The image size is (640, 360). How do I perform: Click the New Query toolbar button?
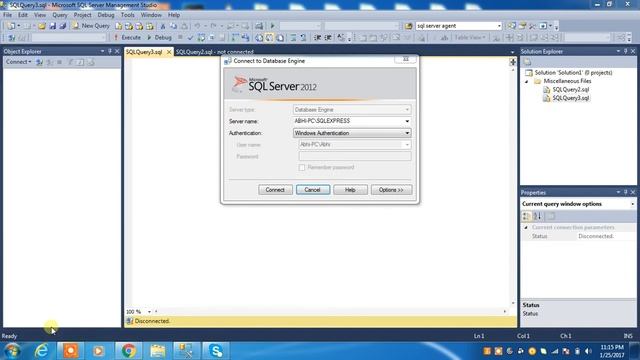pos(91,26)
